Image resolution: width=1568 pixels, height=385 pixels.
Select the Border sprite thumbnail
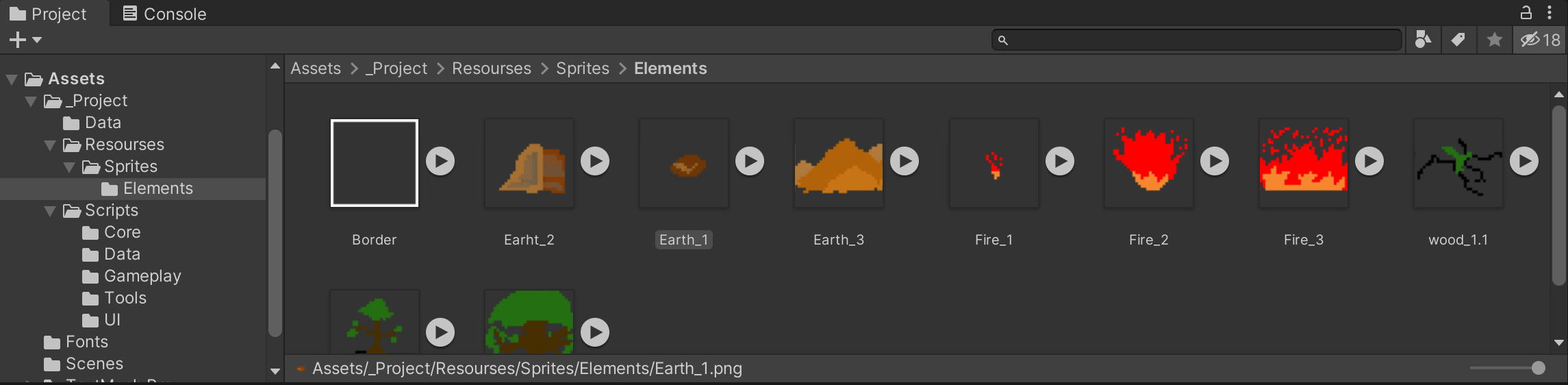pyautogui.click(x=375, y=163)
